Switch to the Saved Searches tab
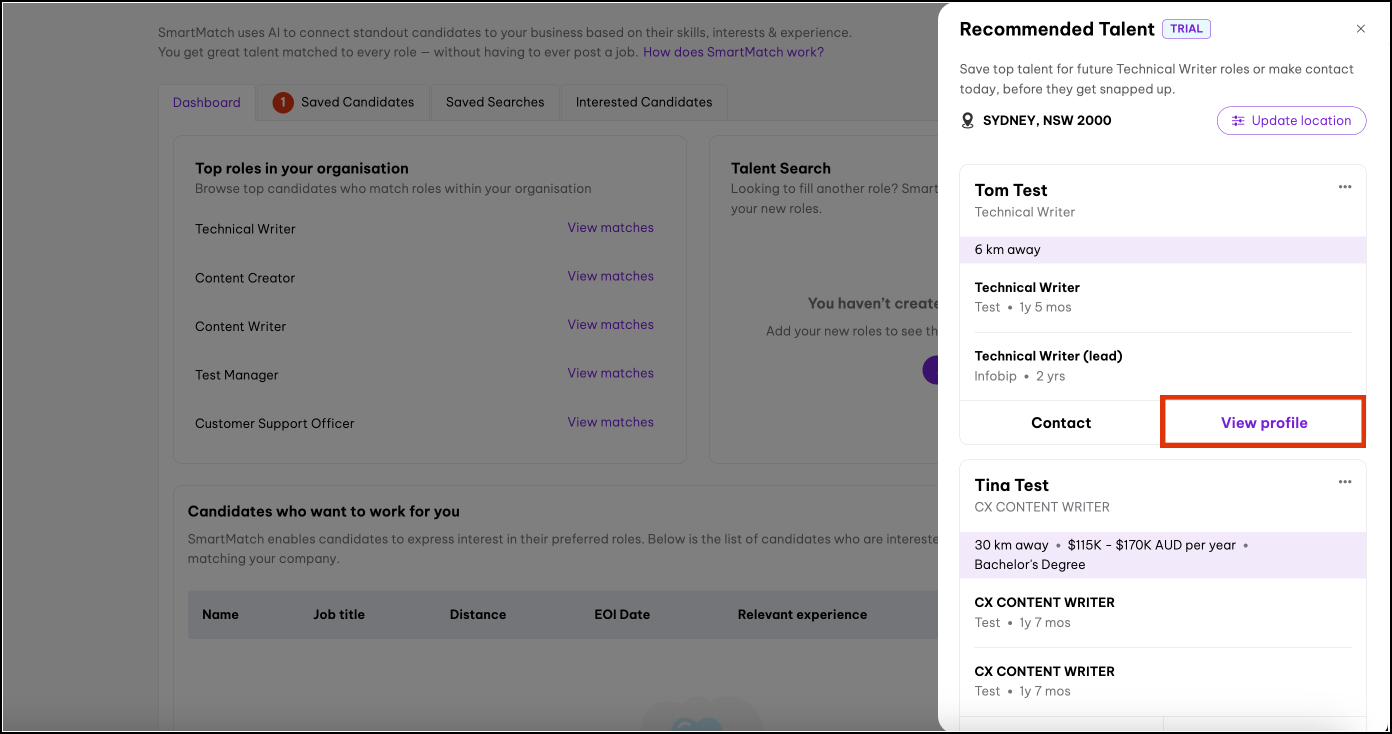Screen dimensions: 1392x734 (494, 102)
